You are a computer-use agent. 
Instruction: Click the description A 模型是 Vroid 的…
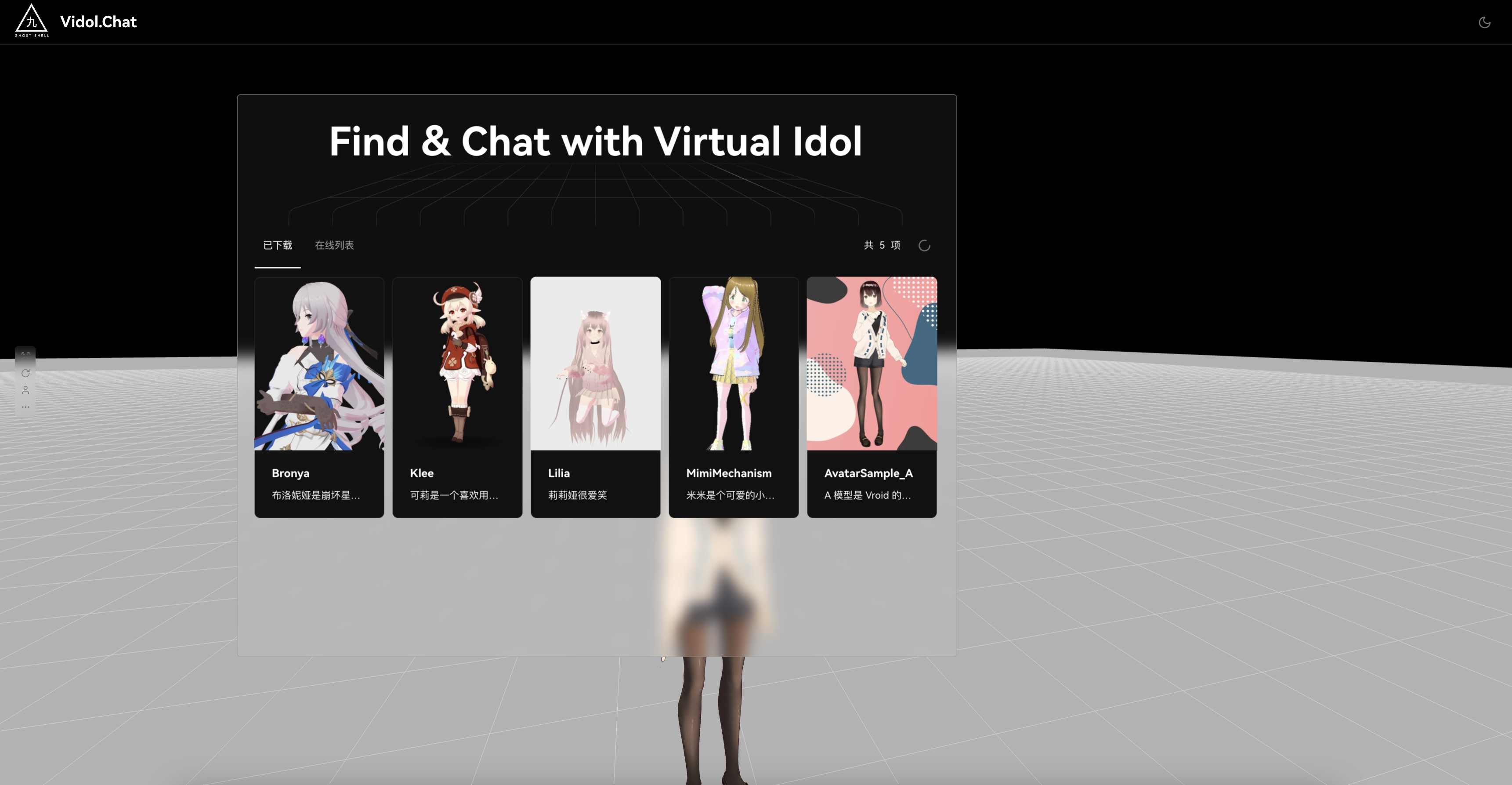868,495
